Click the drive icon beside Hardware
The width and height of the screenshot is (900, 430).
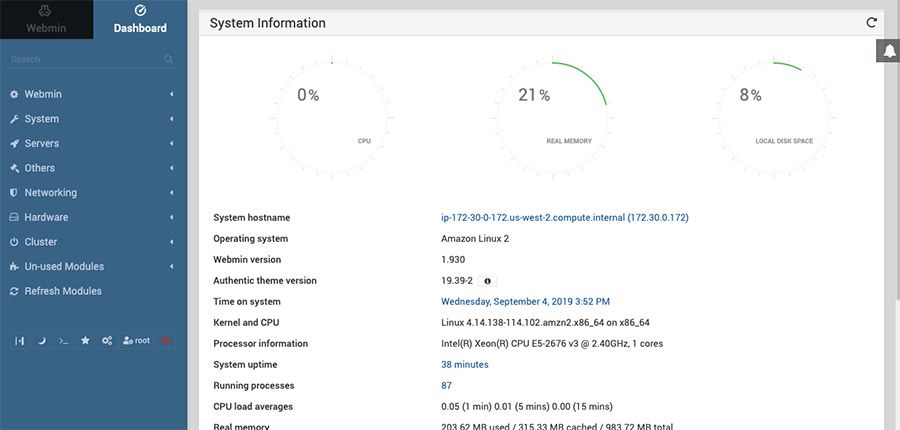point(14,217)
